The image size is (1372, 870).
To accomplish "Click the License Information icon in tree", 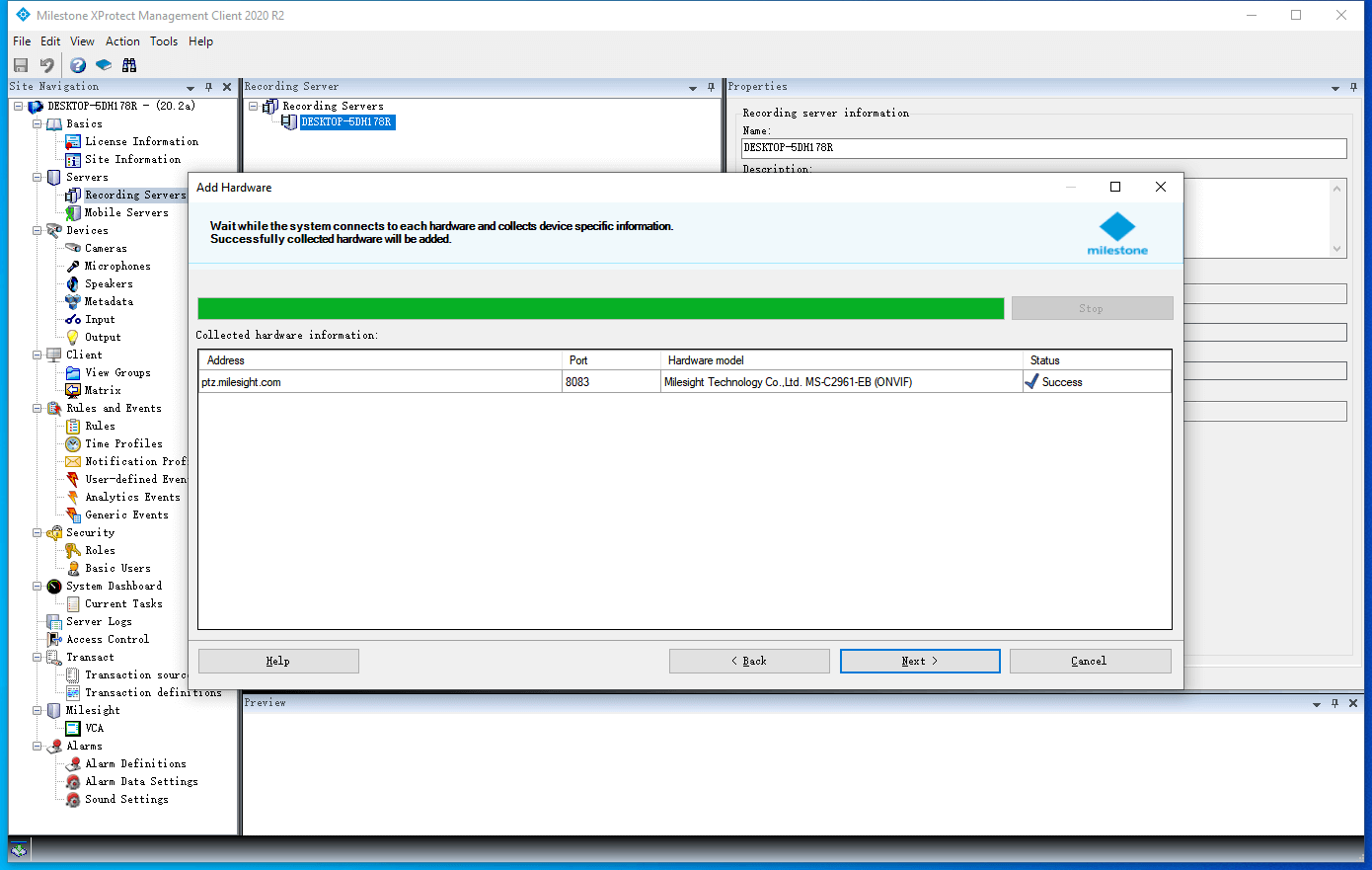I will pyautogui.click(x=73, y=142).
